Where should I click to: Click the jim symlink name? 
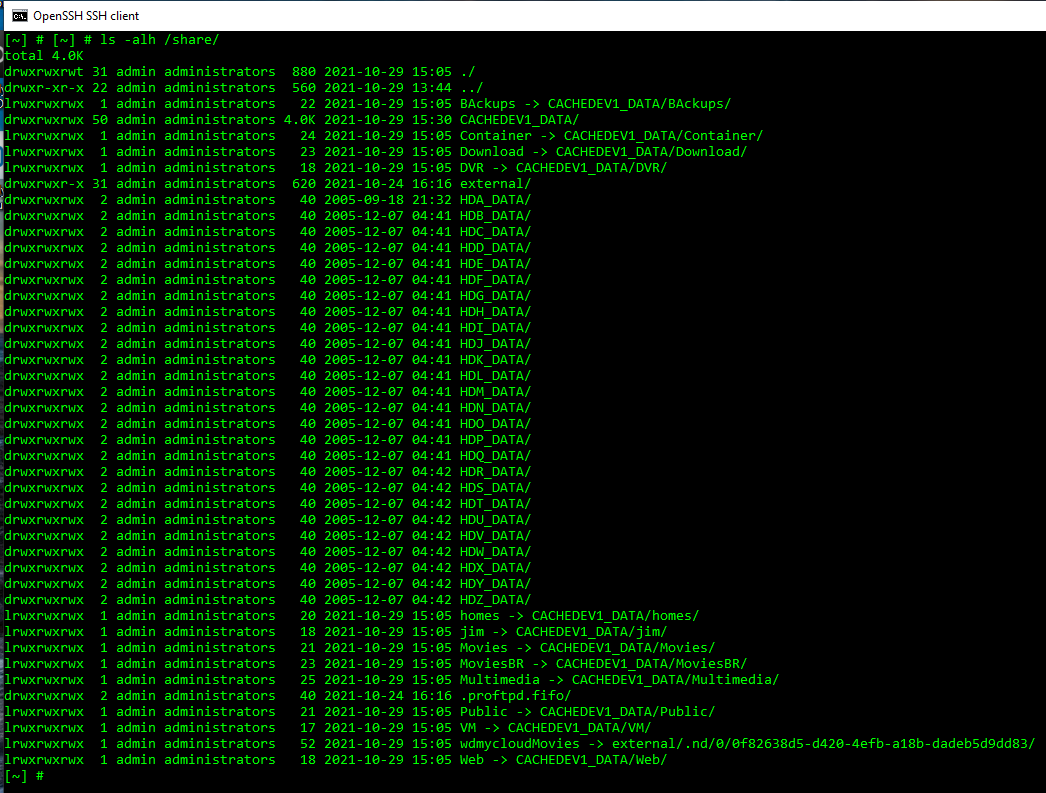click(471, 632)
